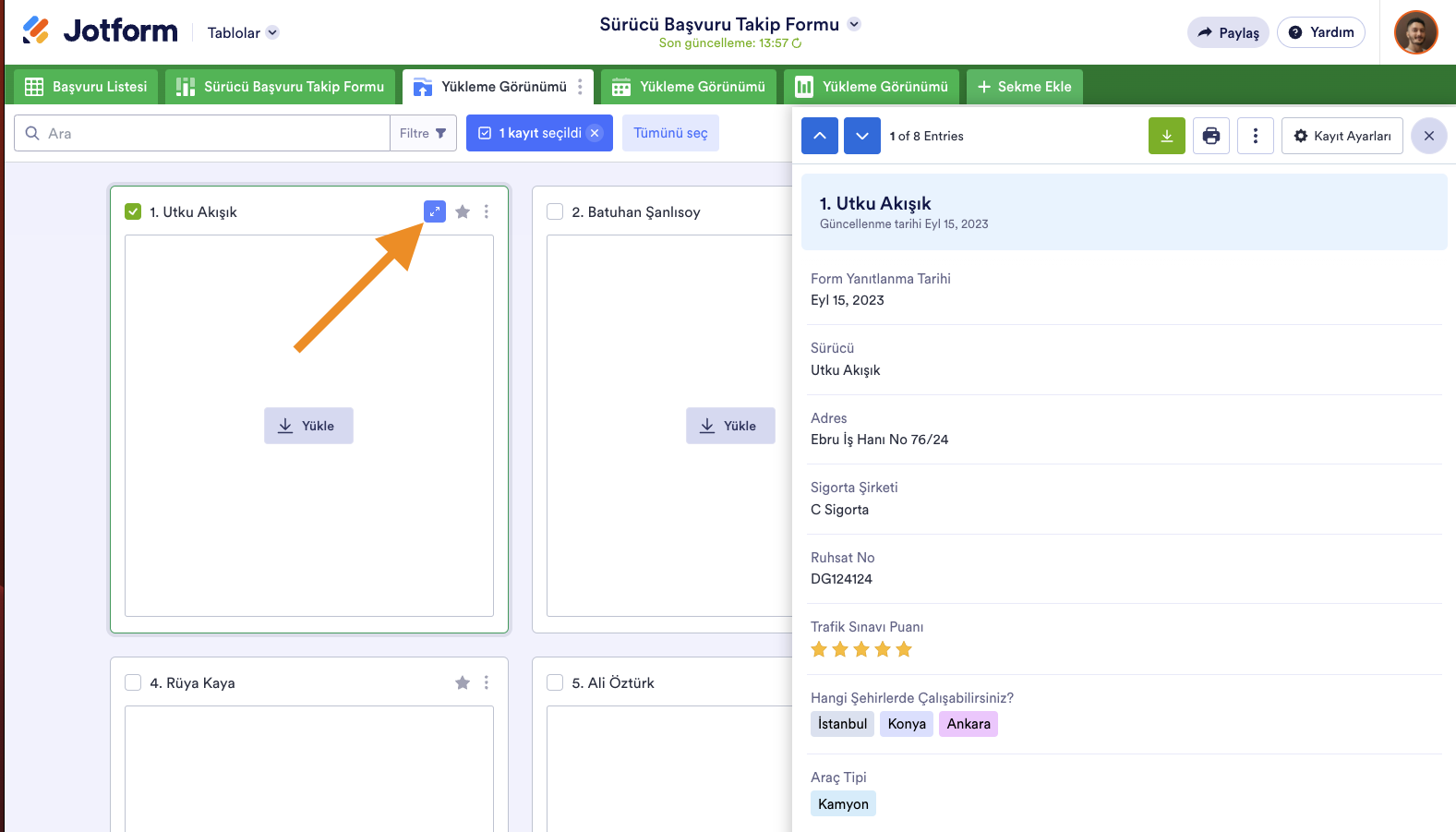Open the three-dot menu on Rüya Kaya card

(x=487, y=682)
